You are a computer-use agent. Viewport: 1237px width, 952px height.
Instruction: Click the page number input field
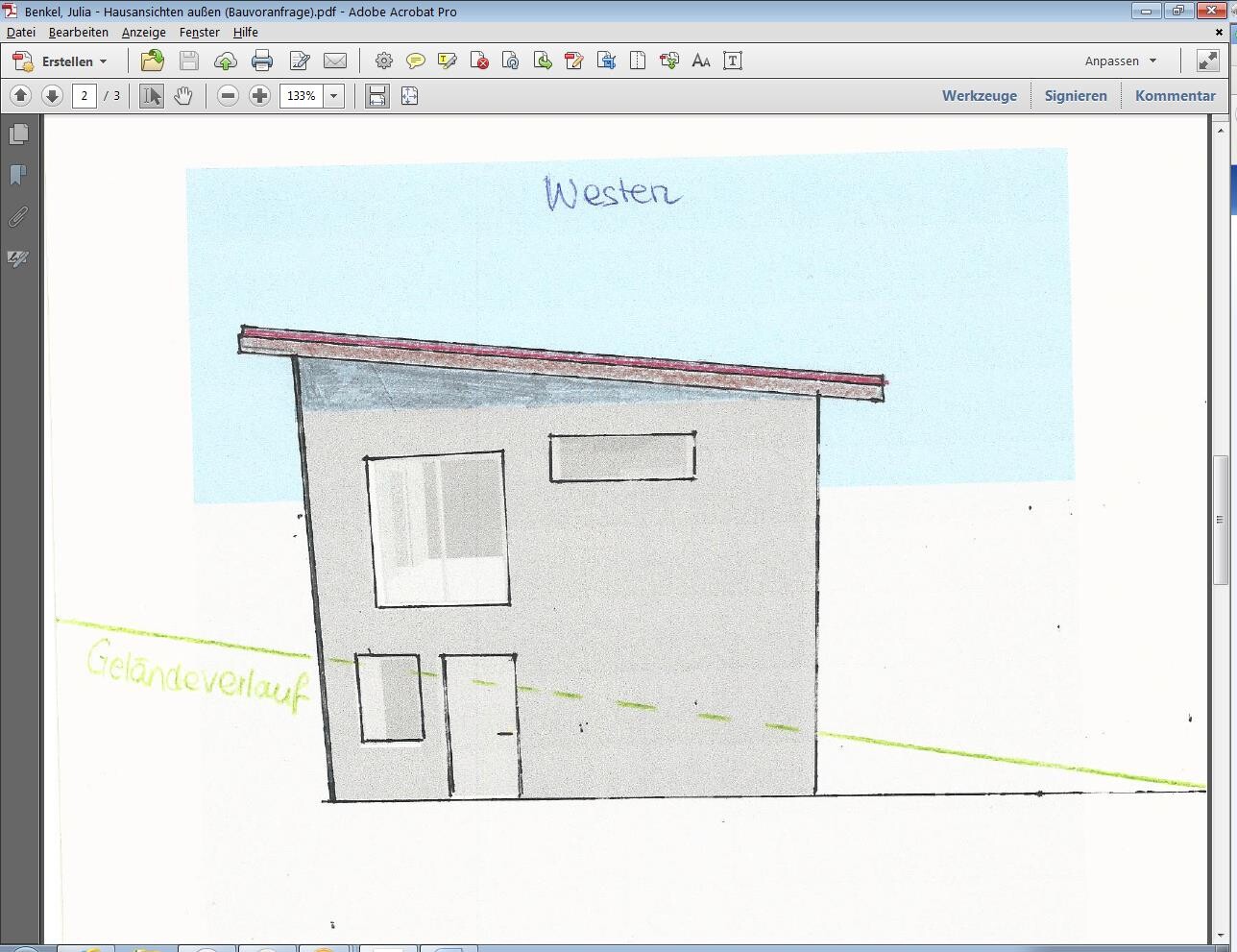click(85, 96)
